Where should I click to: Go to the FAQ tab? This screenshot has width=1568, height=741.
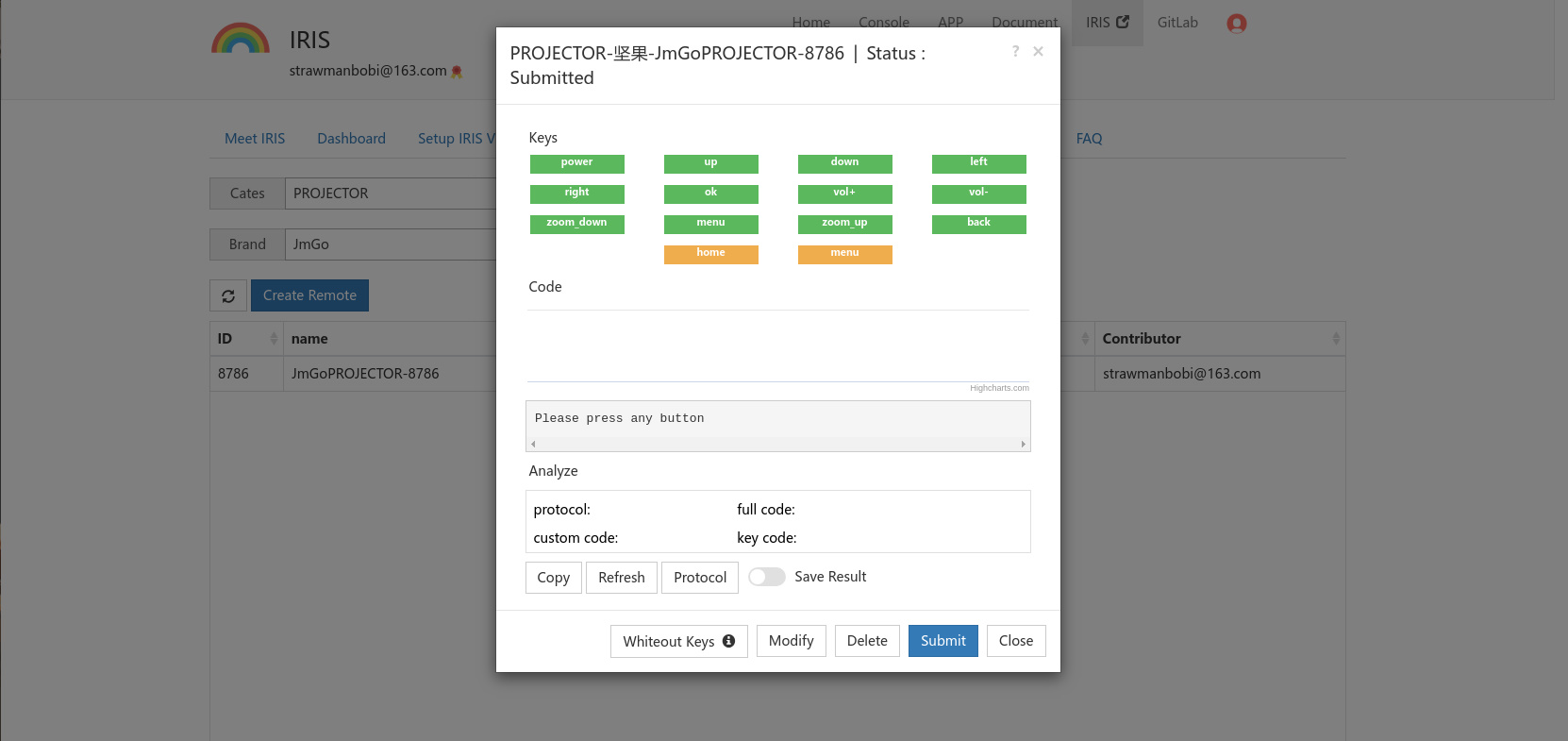click(1089, 139)
